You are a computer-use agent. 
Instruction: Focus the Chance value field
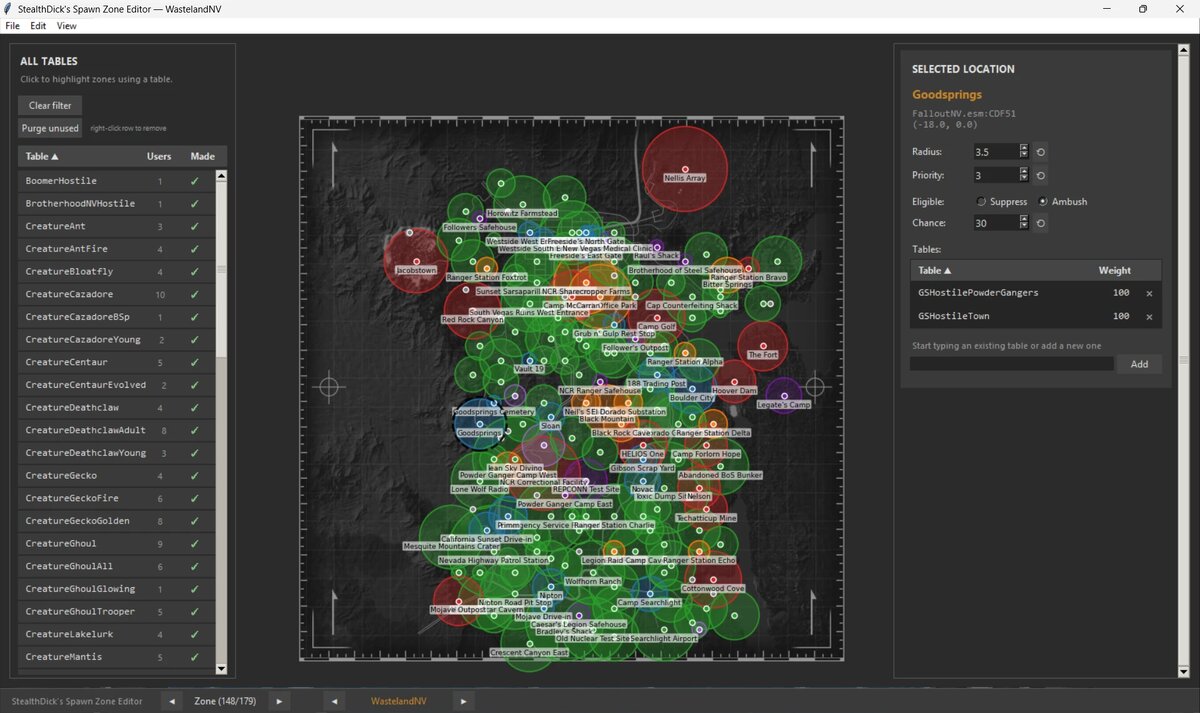pyautogui.click(x=994, y=223)
